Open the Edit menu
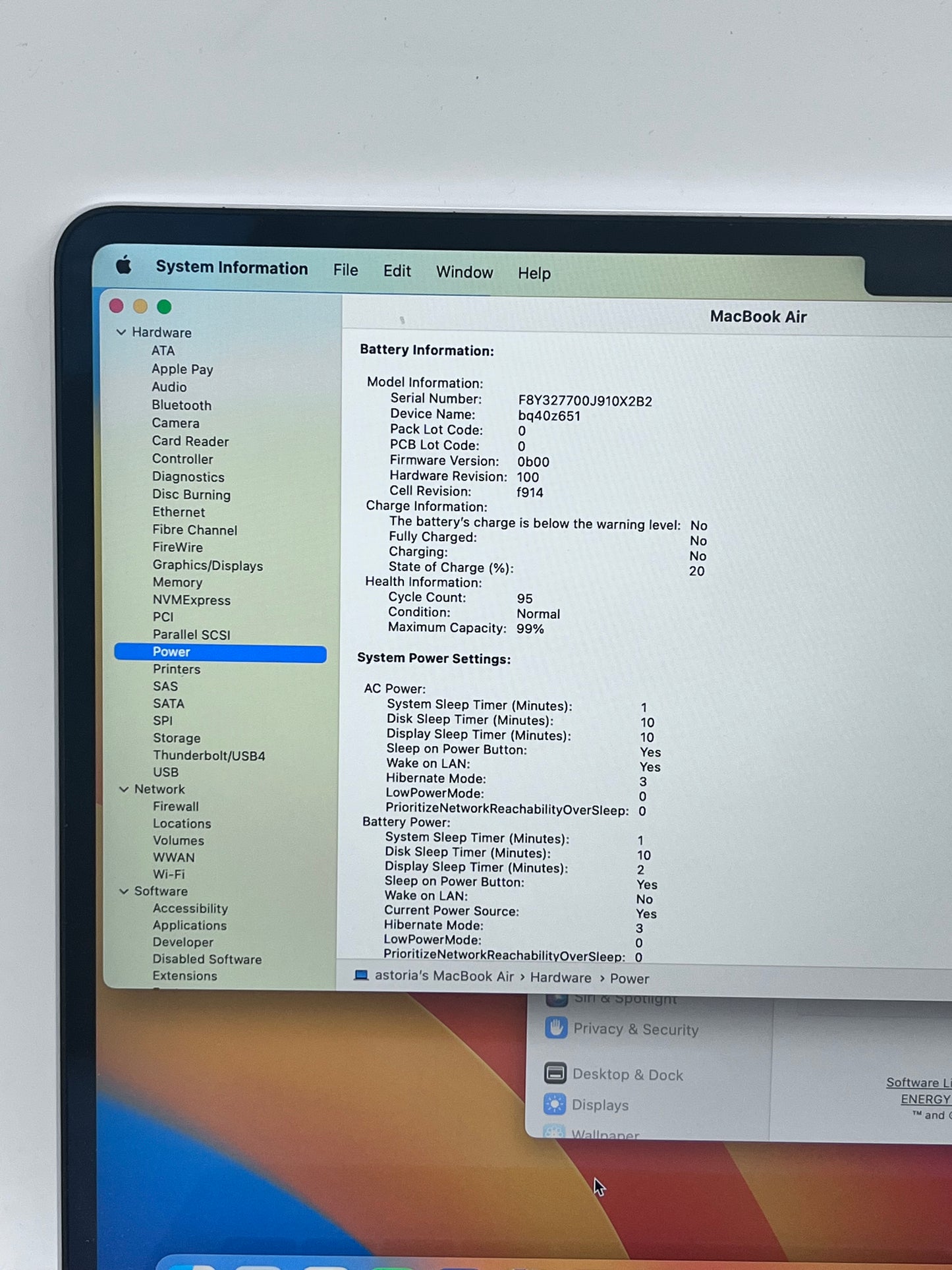Image resolution: width=952 pixels, height=1270 pixels. tap(397, 271)
